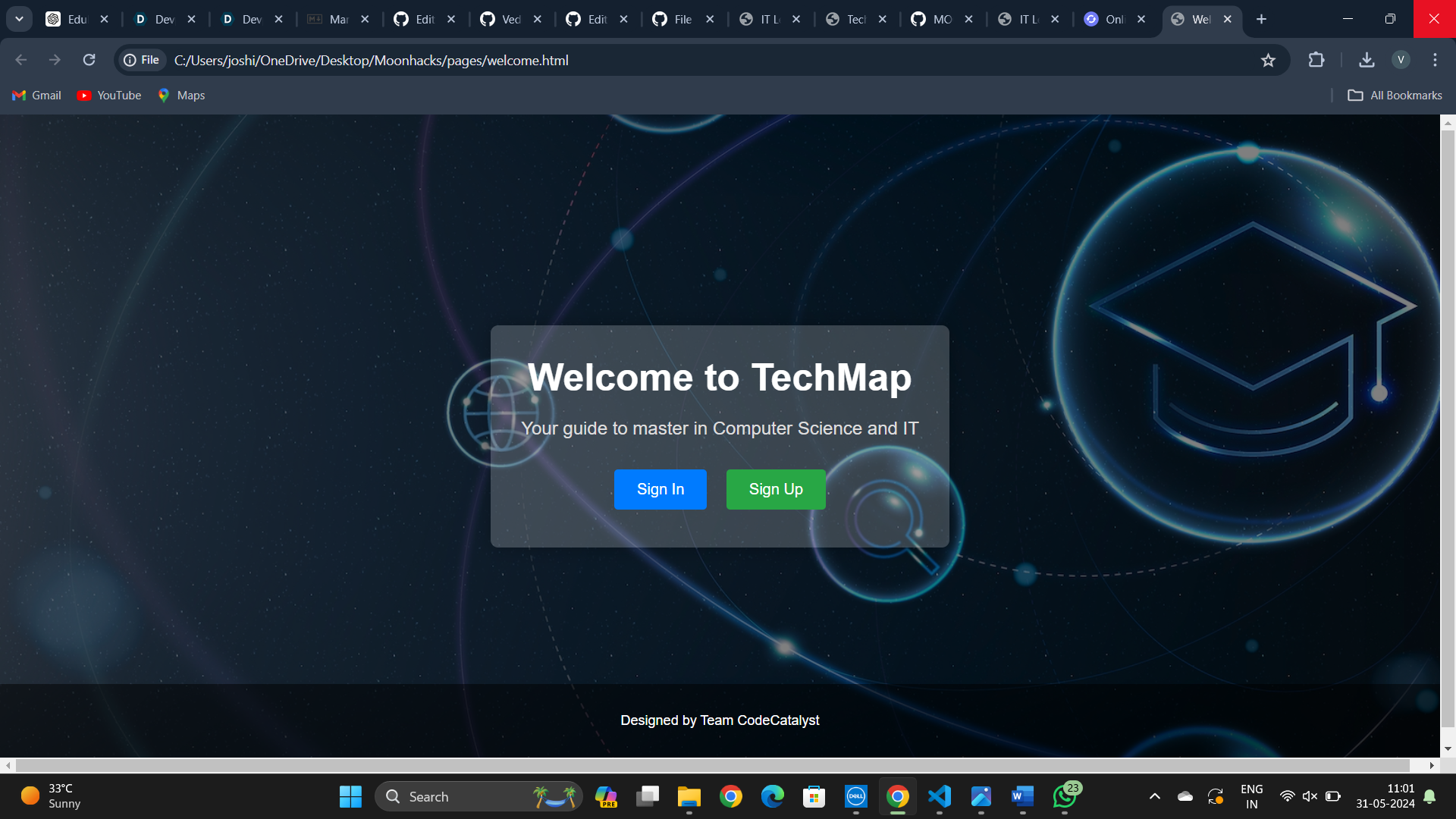Click the page reload icon

pyautogui.click(x=89, y=60)
